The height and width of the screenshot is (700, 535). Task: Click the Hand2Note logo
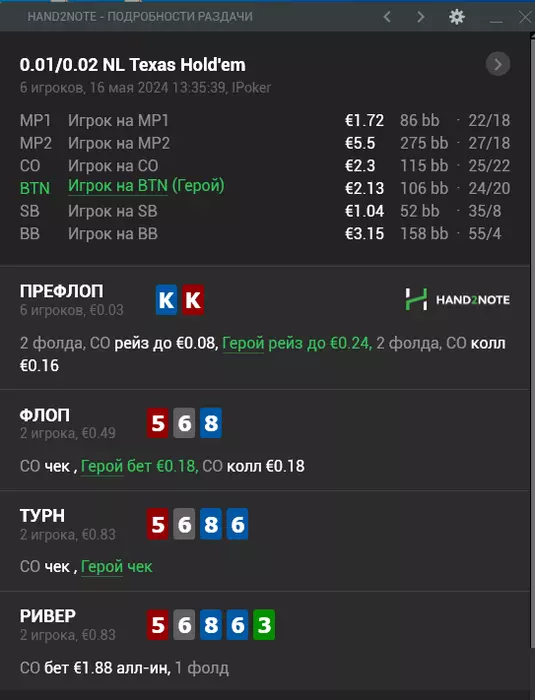(x=458, y=299)
